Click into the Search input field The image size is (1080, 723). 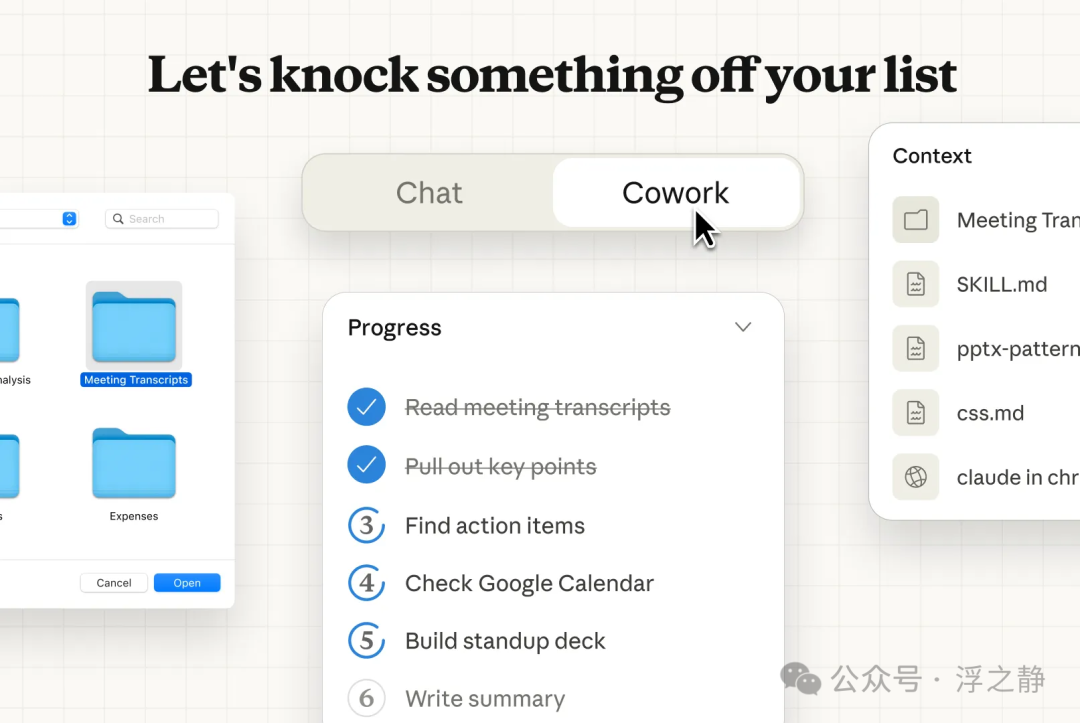click(170, 219)
